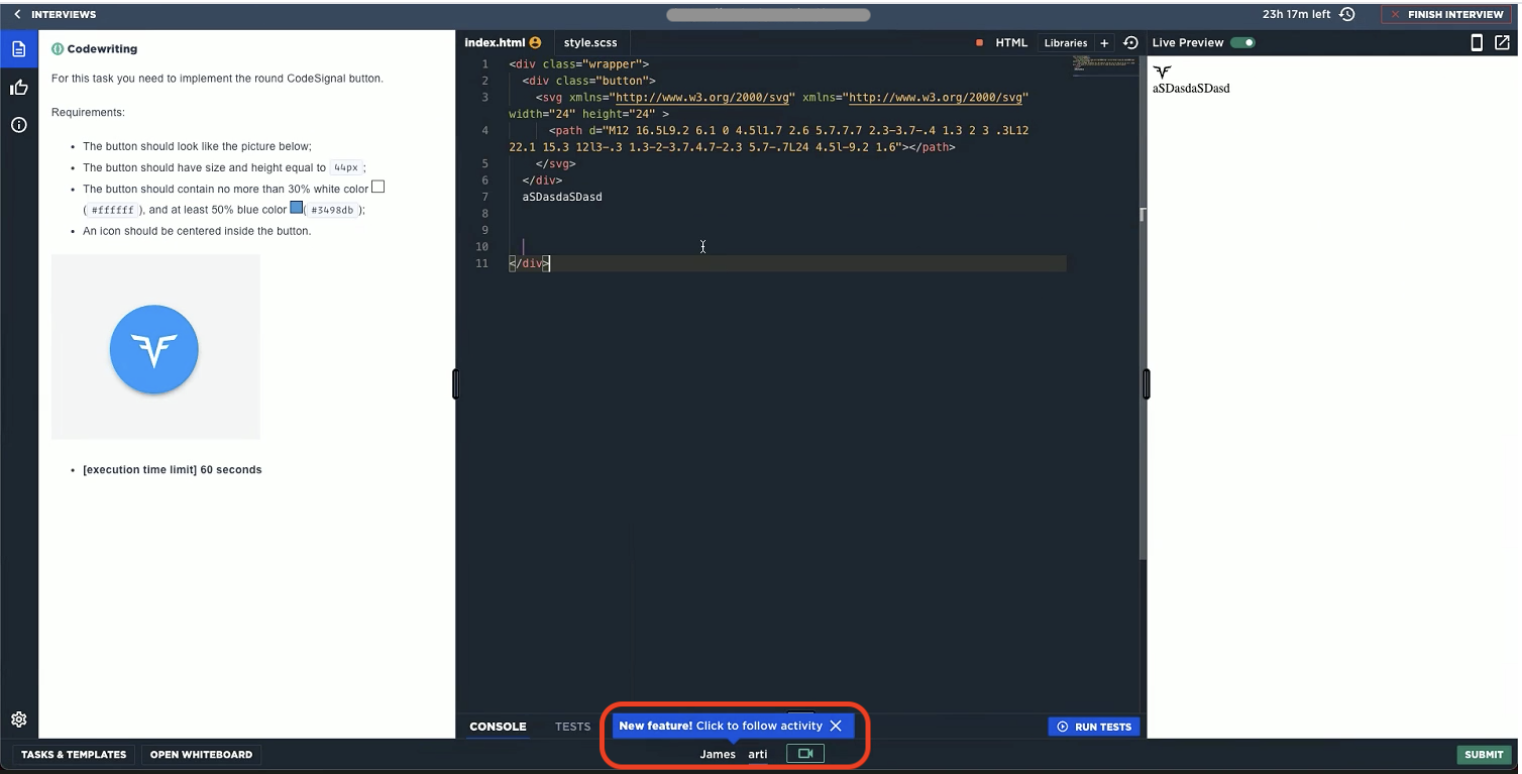Open the info sidebar icon
1522x774 pixels.
[18, 125]
